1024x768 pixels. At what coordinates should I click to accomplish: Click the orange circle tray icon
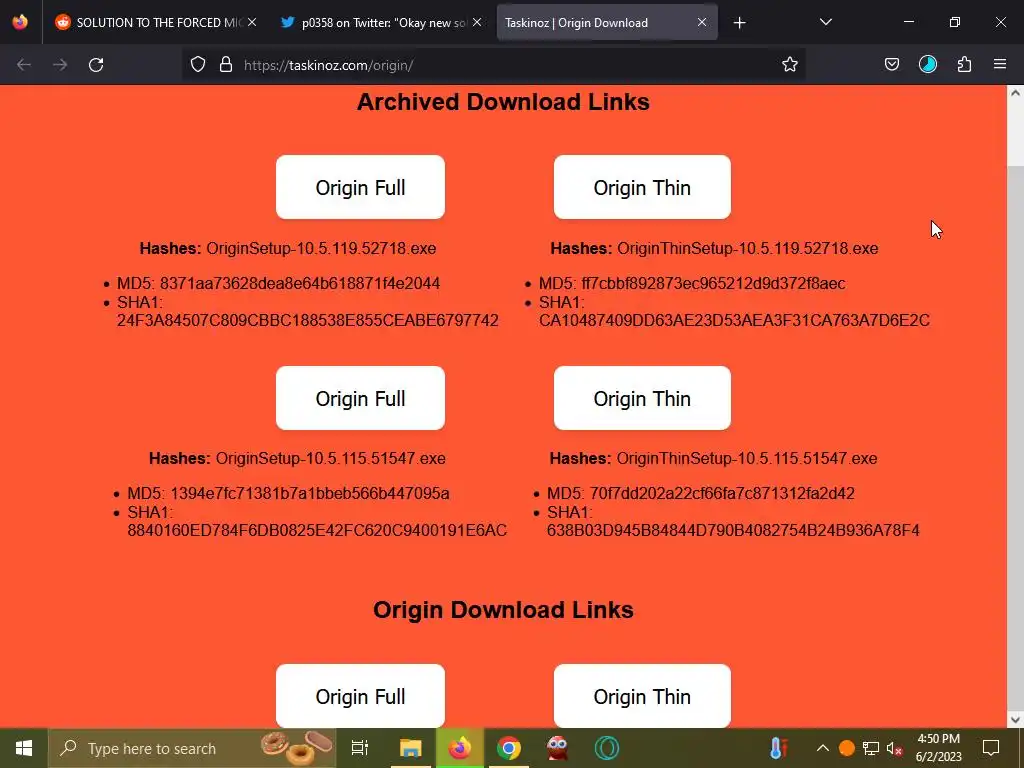[x=847, y=748]
